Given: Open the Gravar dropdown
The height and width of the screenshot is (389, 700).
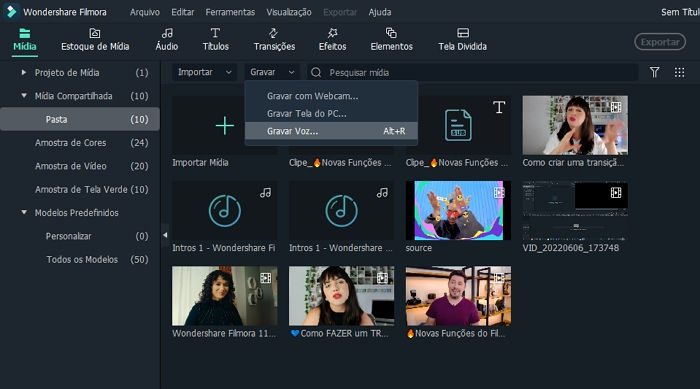Looking at the screenshot, I should click(x=272, y=72).
